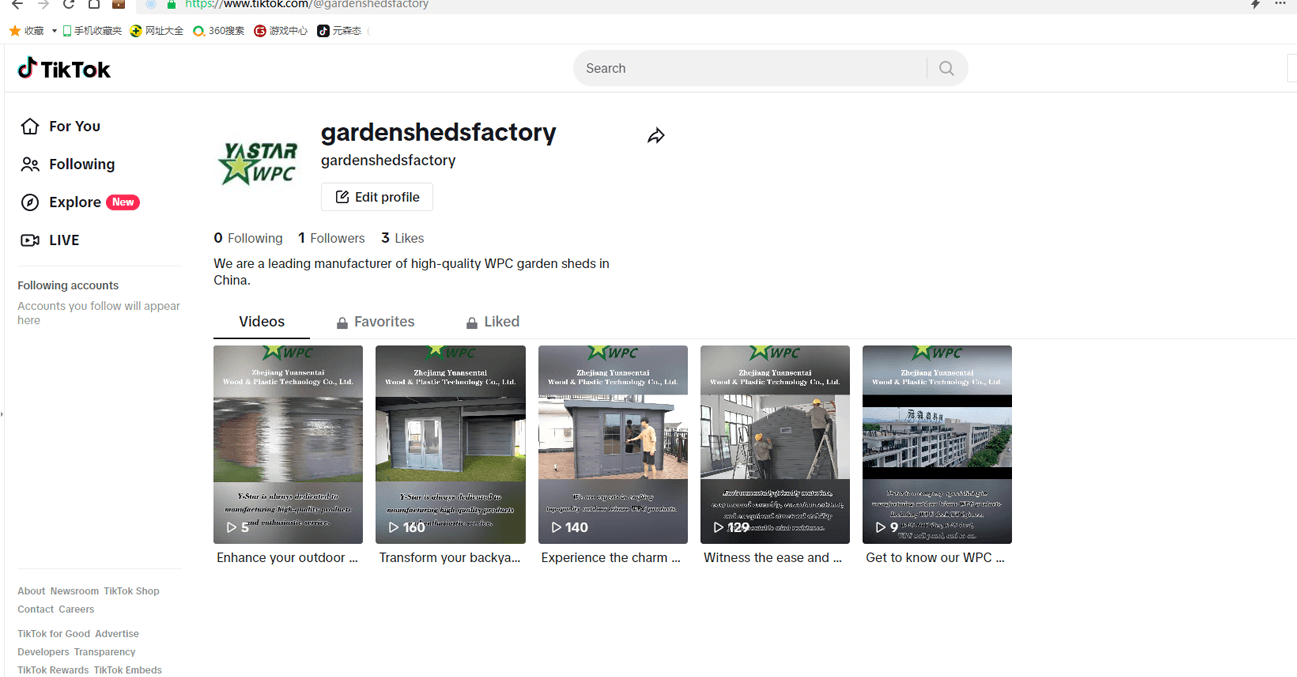This screenshot has width=1297, height=677.
Task: Open the Following feed
Action: 68,164
